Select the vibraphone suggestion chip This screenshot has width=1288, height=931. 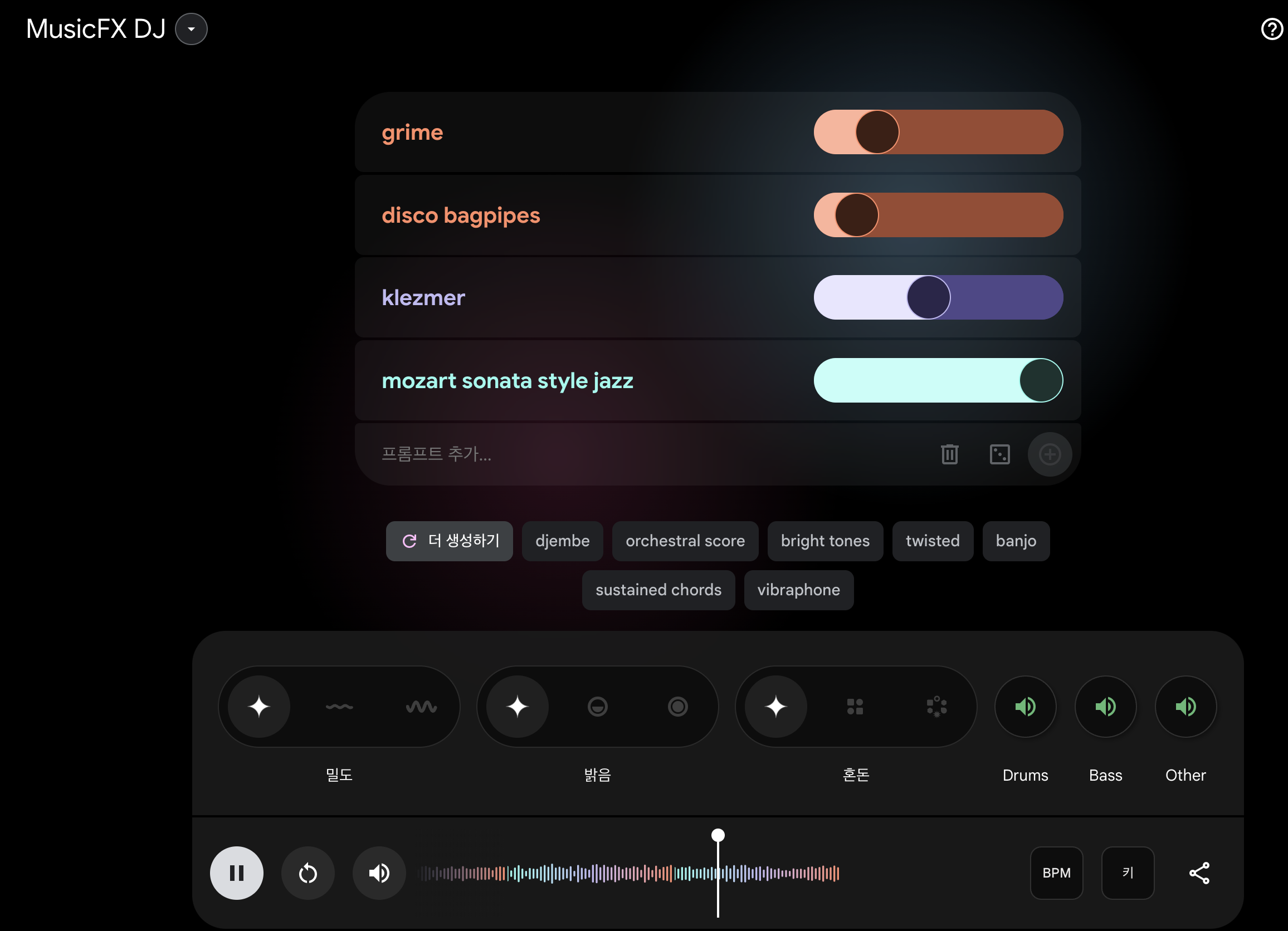798,590
